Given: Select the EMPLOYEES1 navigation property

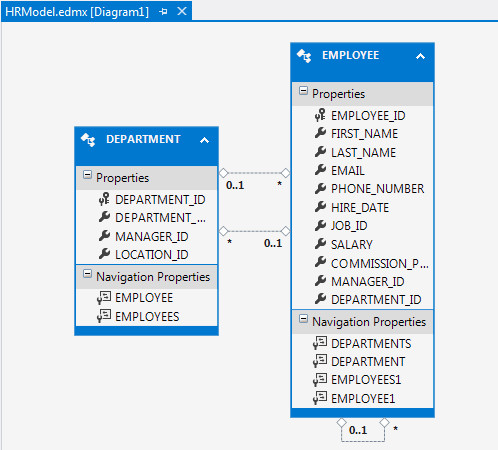Looking at the screenshot, I should coord(366,380).
